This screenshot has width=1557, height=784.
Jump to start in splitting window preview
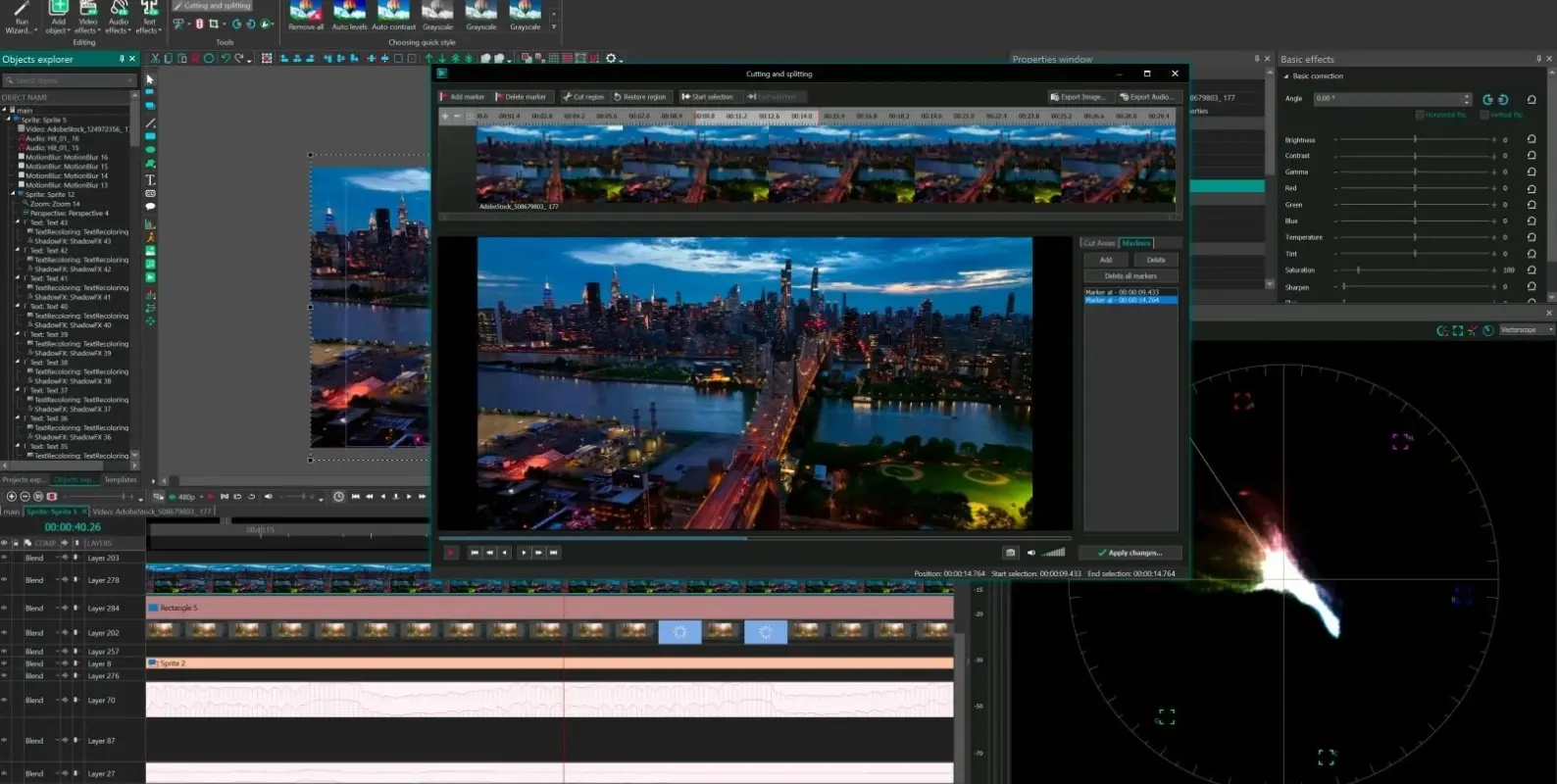(475, 553)
